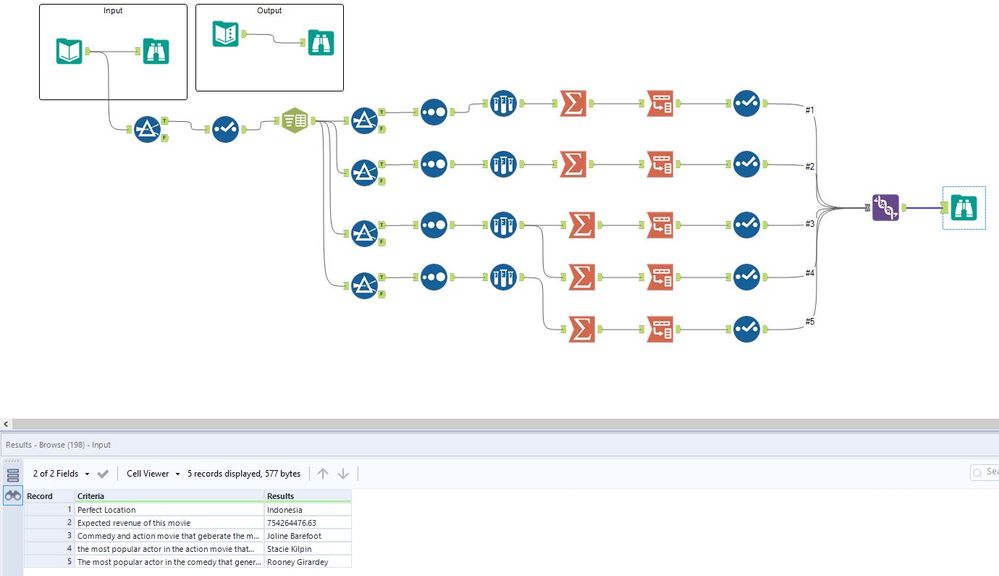Click the Sort tool in the bottom branch

pos(434,277)
